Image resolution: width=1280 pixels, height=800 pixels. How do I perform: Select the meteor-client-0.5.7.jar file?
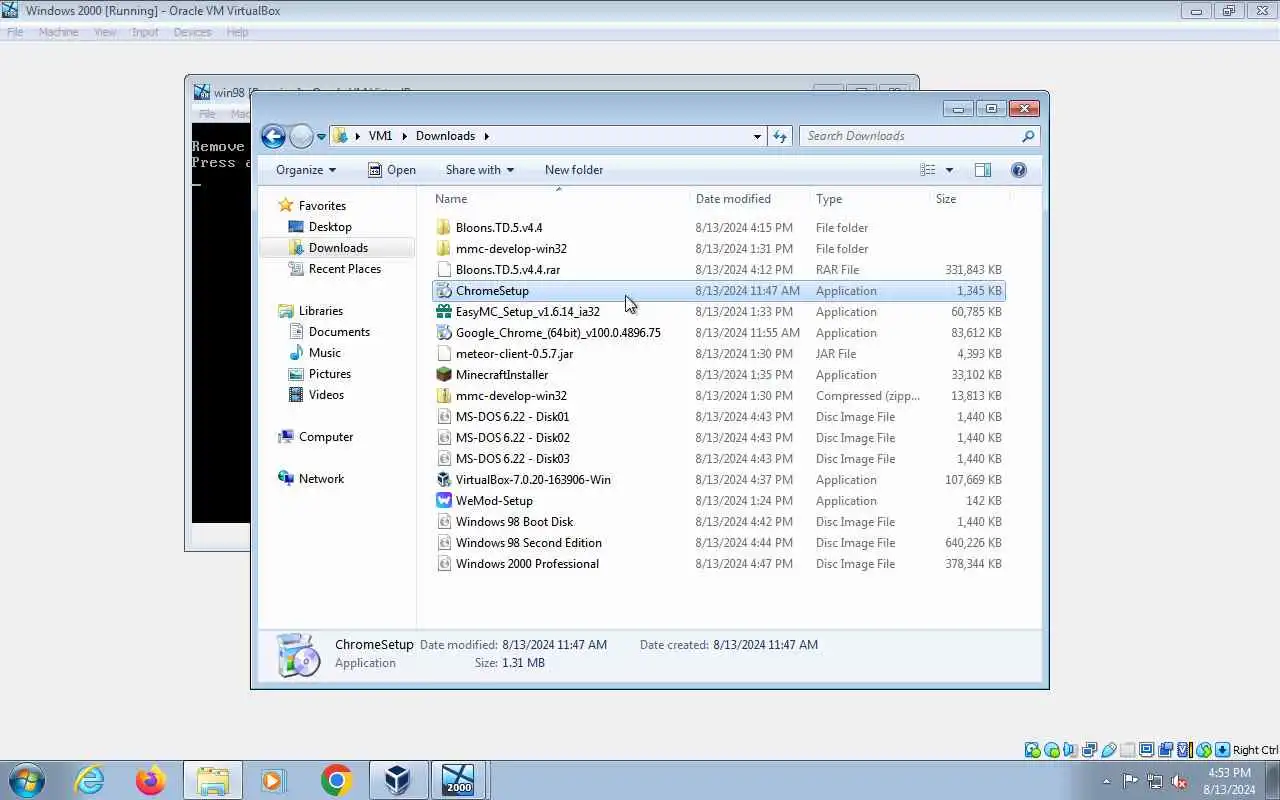(x=718, y=354)
